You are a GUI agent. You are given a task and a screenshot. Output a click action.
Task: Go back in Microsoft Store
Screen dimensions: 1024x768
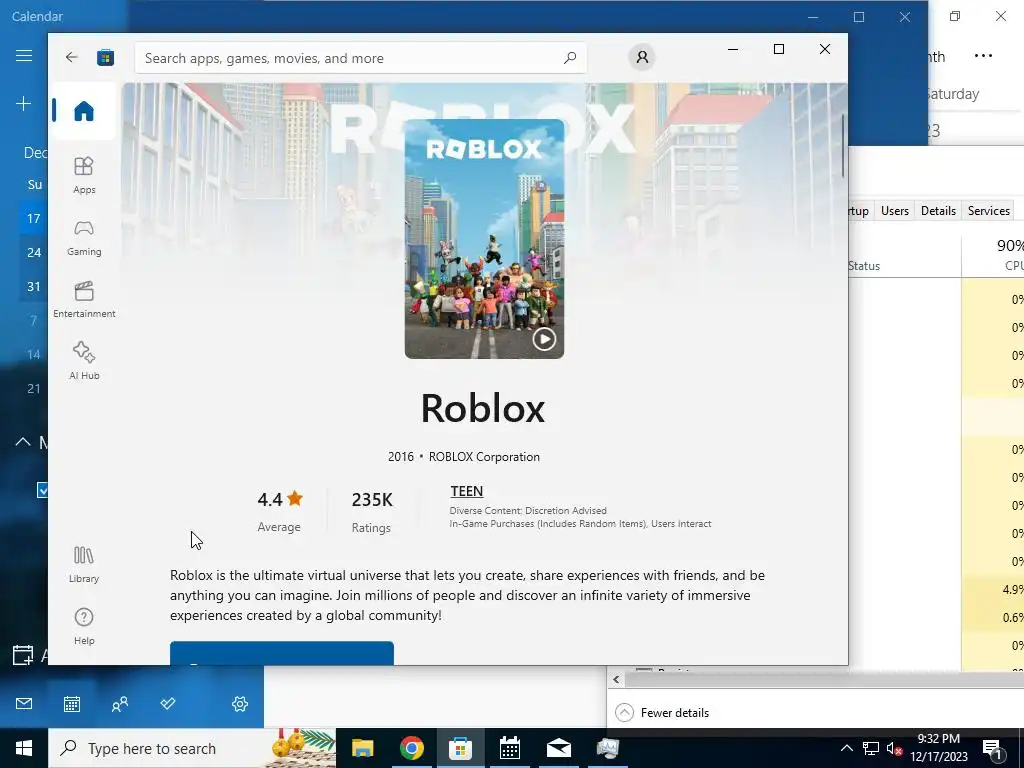pyautogui.click(x=72, y=57)
